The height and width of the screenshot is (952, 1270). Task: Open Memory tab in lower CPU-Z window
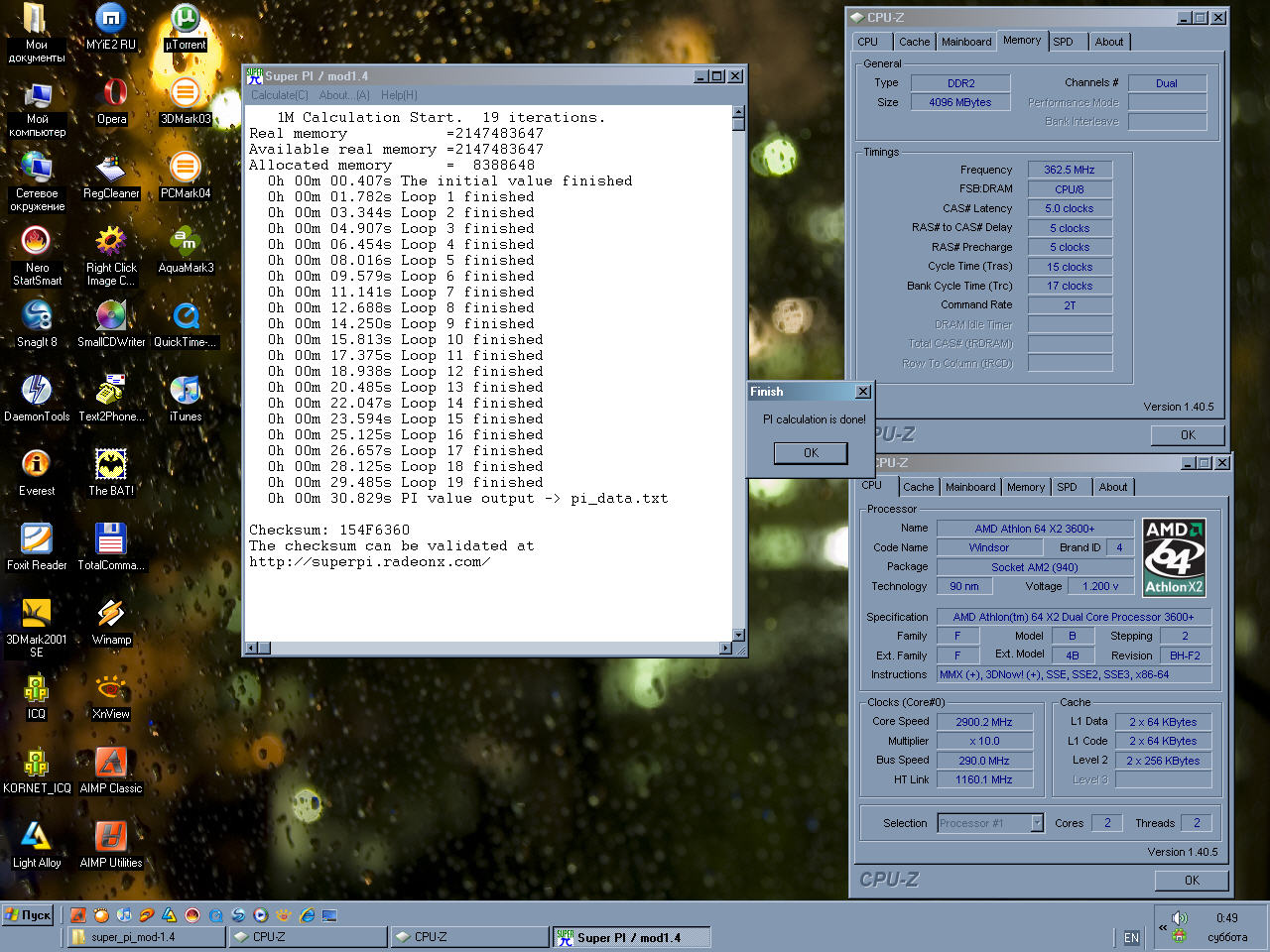[1026, 487]
